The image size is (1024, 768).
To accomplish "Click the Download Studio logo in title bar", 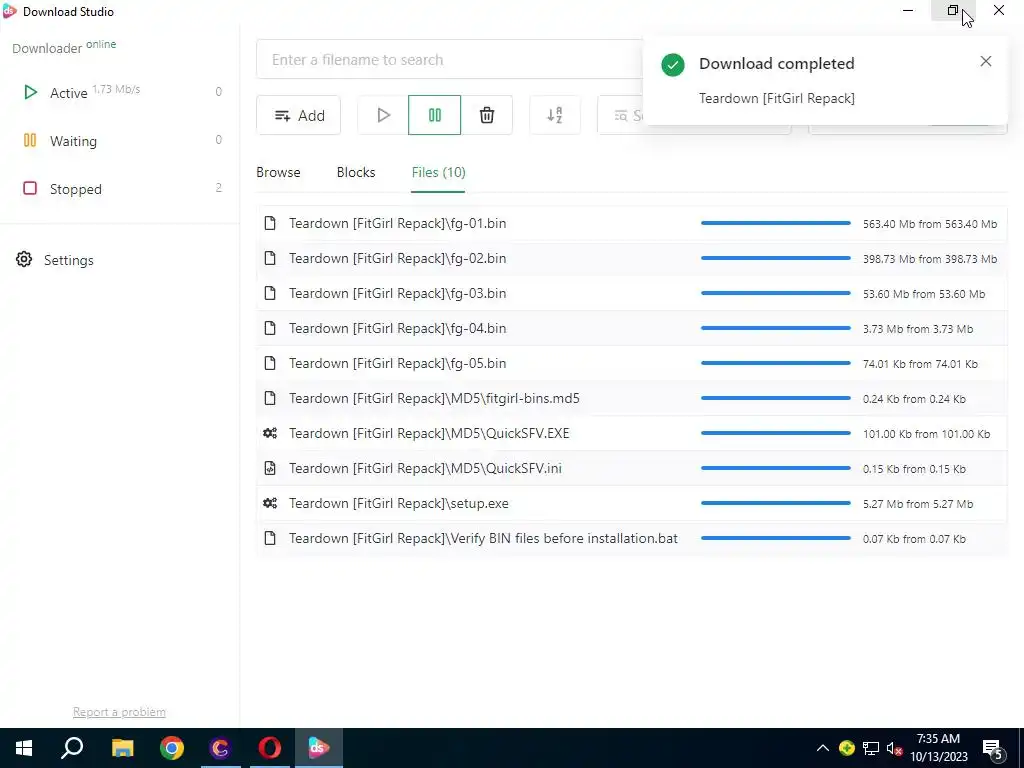I will click(9, 11).
